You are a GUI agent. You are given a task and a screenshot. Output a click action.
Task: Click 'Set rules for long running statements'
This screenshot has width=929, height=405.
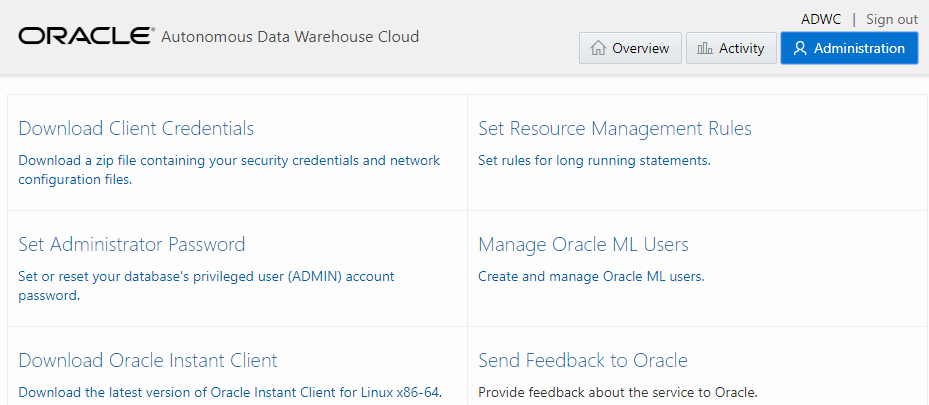coord(594,160)
